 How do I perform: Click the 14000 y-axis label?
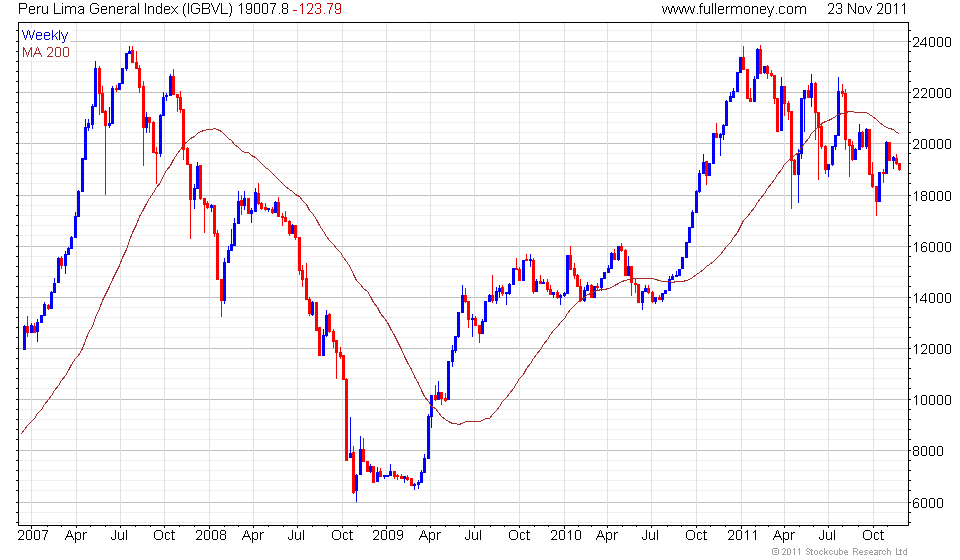point(932,298)
